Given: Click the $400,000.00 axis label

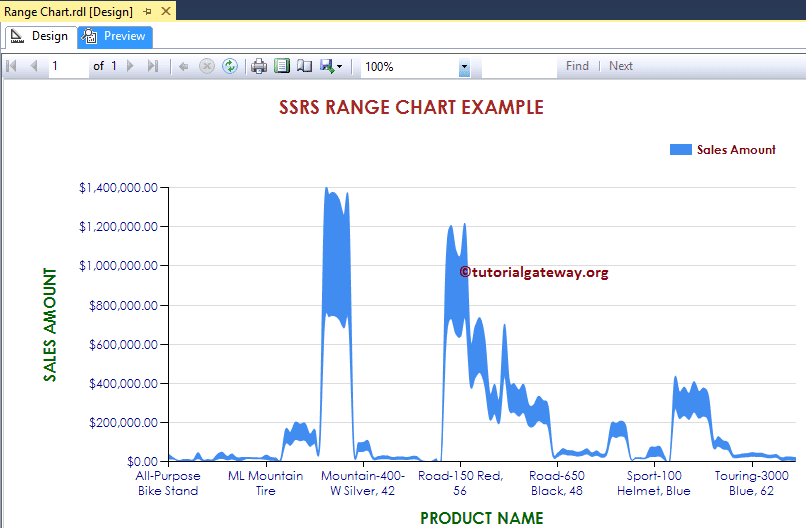Looking at the screenshot, I should (123, 384).
